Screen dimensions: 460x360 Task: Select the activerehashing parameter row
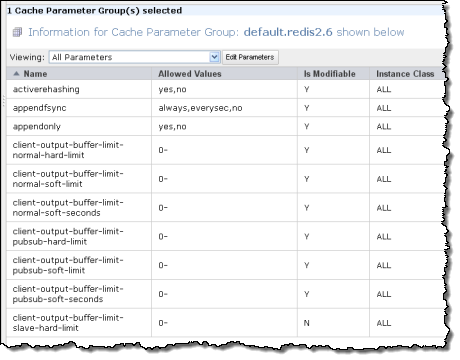[225, 89]
